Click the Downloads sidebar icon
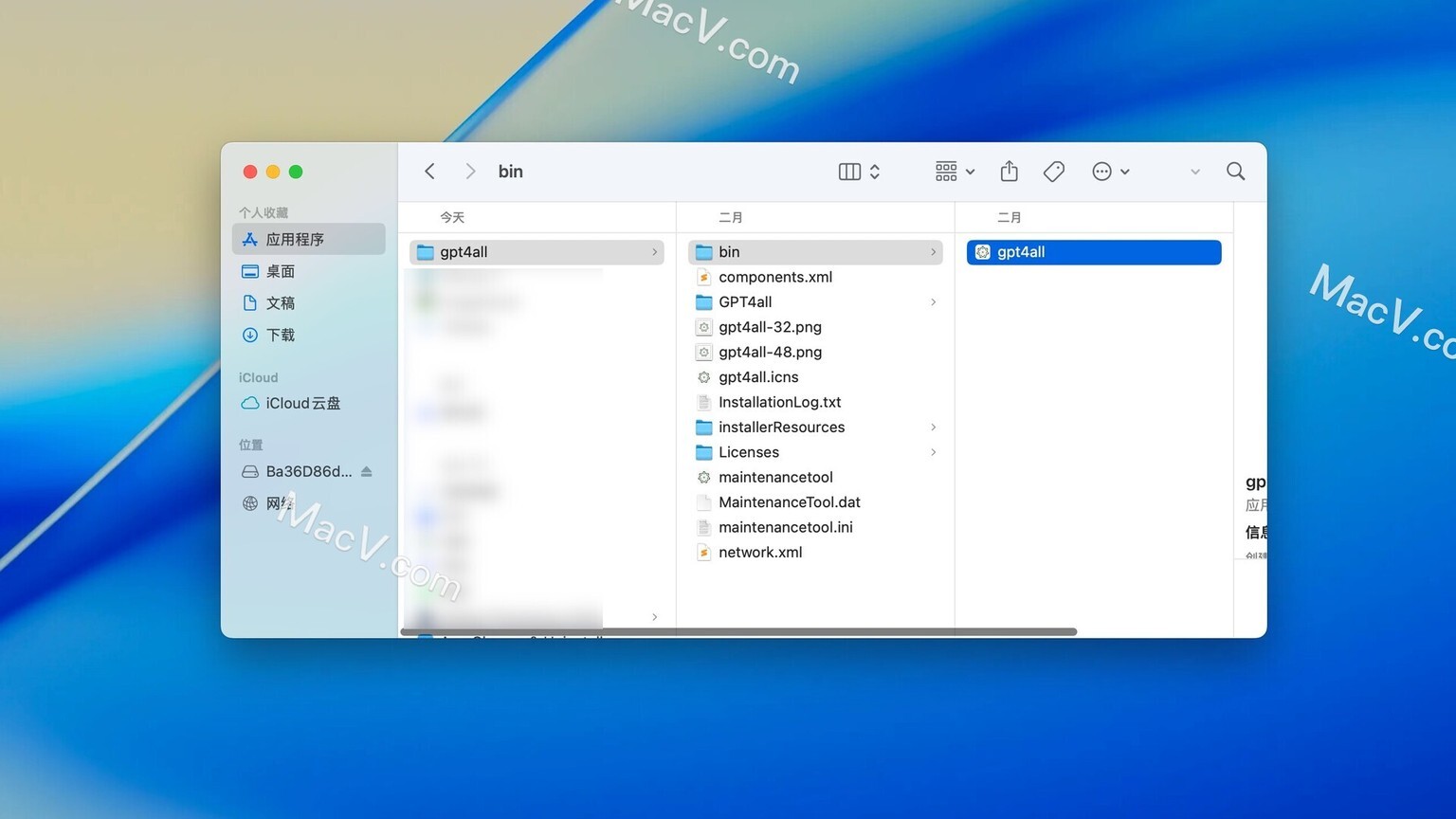The width and height of the screenshot is (1456, 819). [x=250, y=335]
